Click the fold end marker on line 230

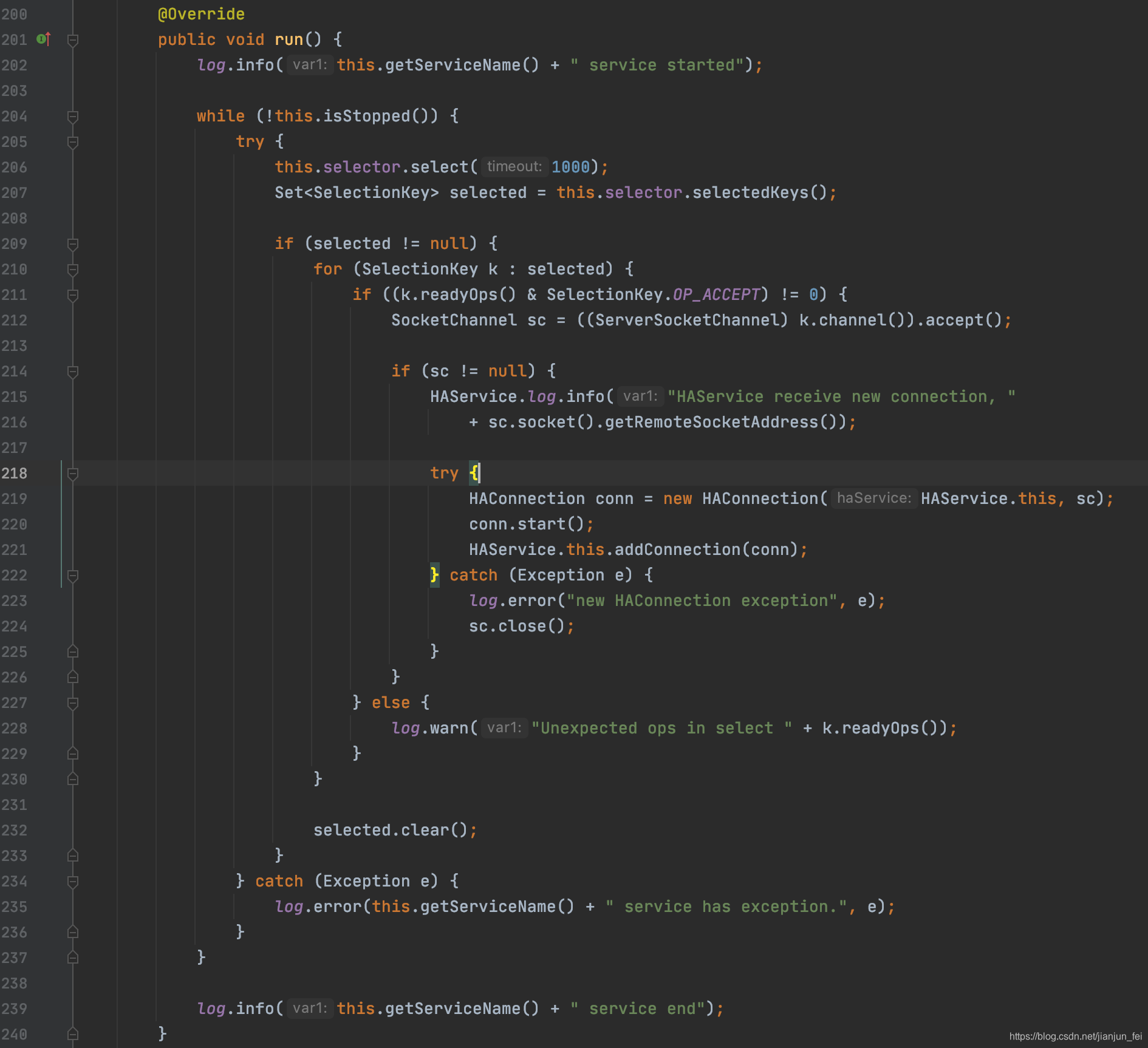[73, 779]
